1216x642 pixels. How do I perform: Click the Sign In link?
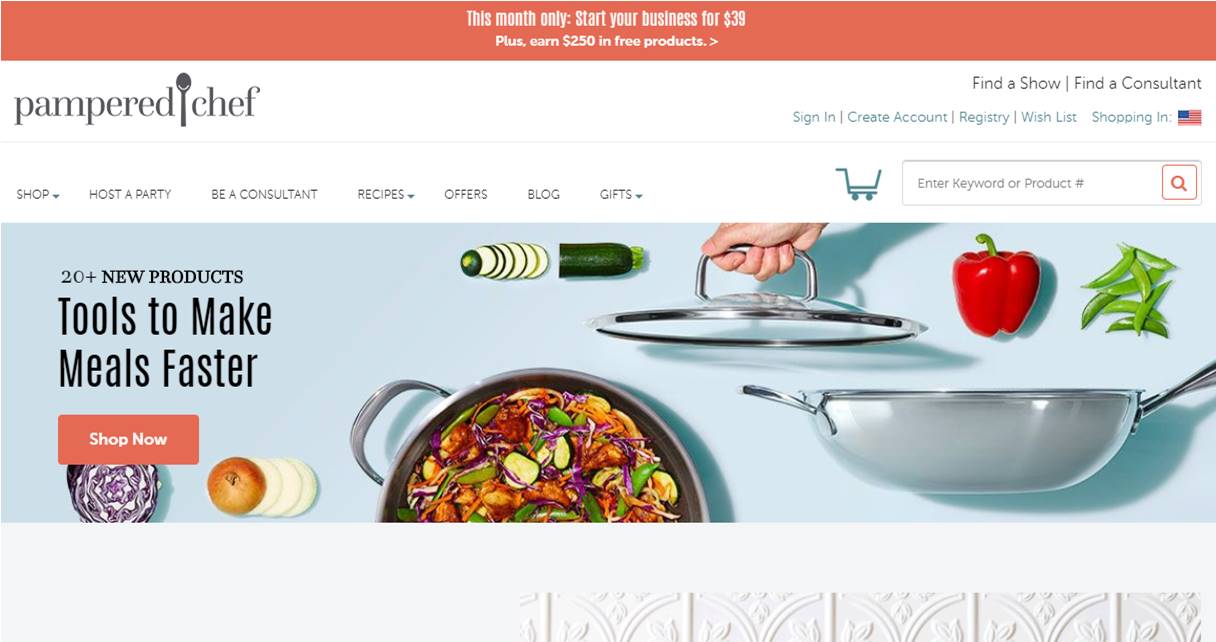coord(814,117)
